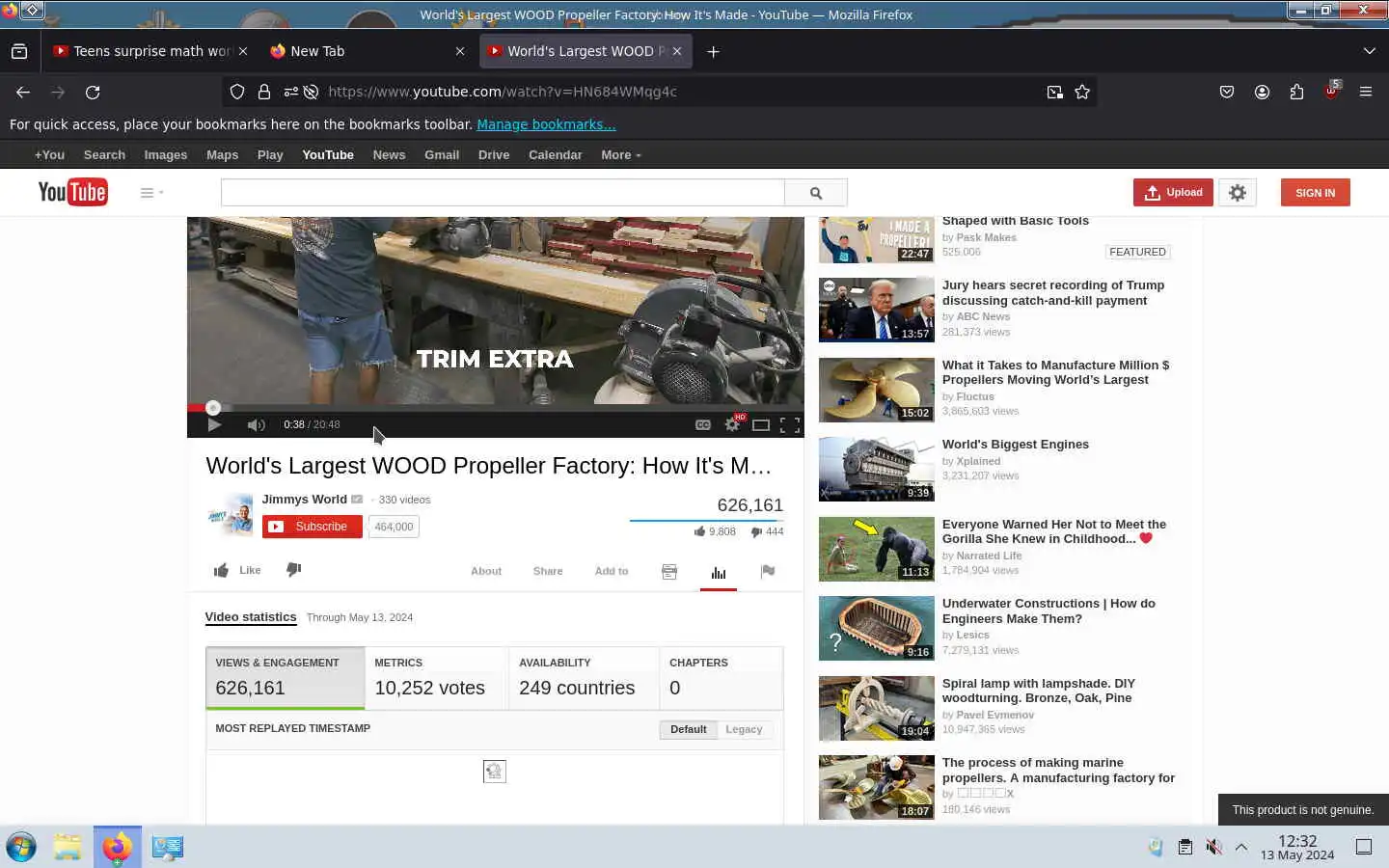Screen dimensions: 1389x868
Task: Save page to Pocket
Action: point(1227,92)
